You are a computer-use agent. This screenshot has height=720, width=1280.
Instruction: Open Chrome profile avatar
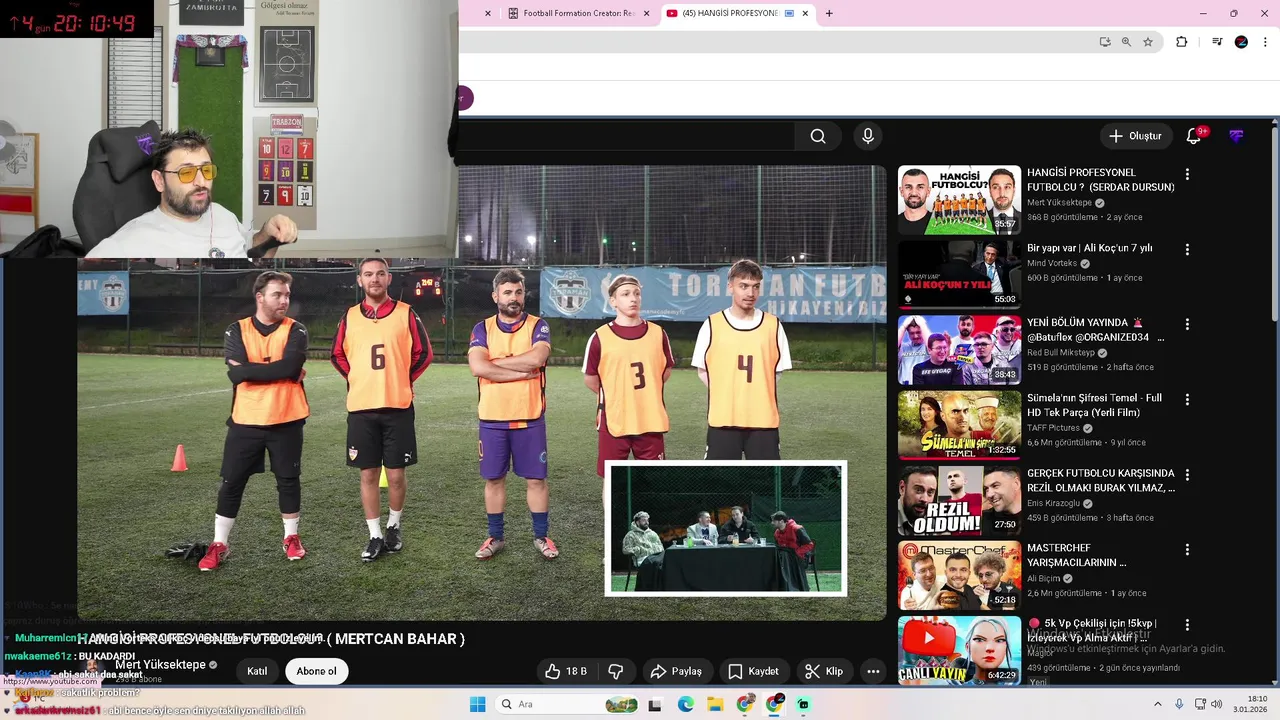(1241, 42)
